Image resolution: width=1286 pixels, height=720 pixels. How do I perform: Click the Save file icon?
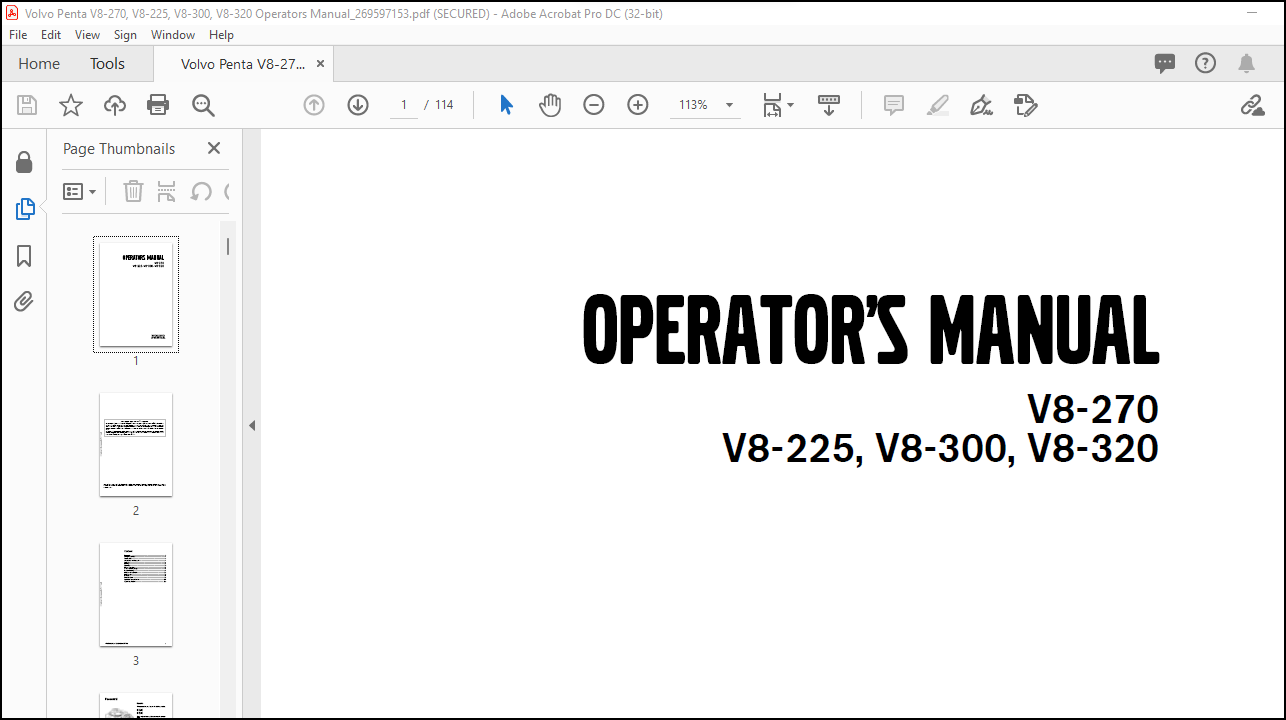click(27, 105)
